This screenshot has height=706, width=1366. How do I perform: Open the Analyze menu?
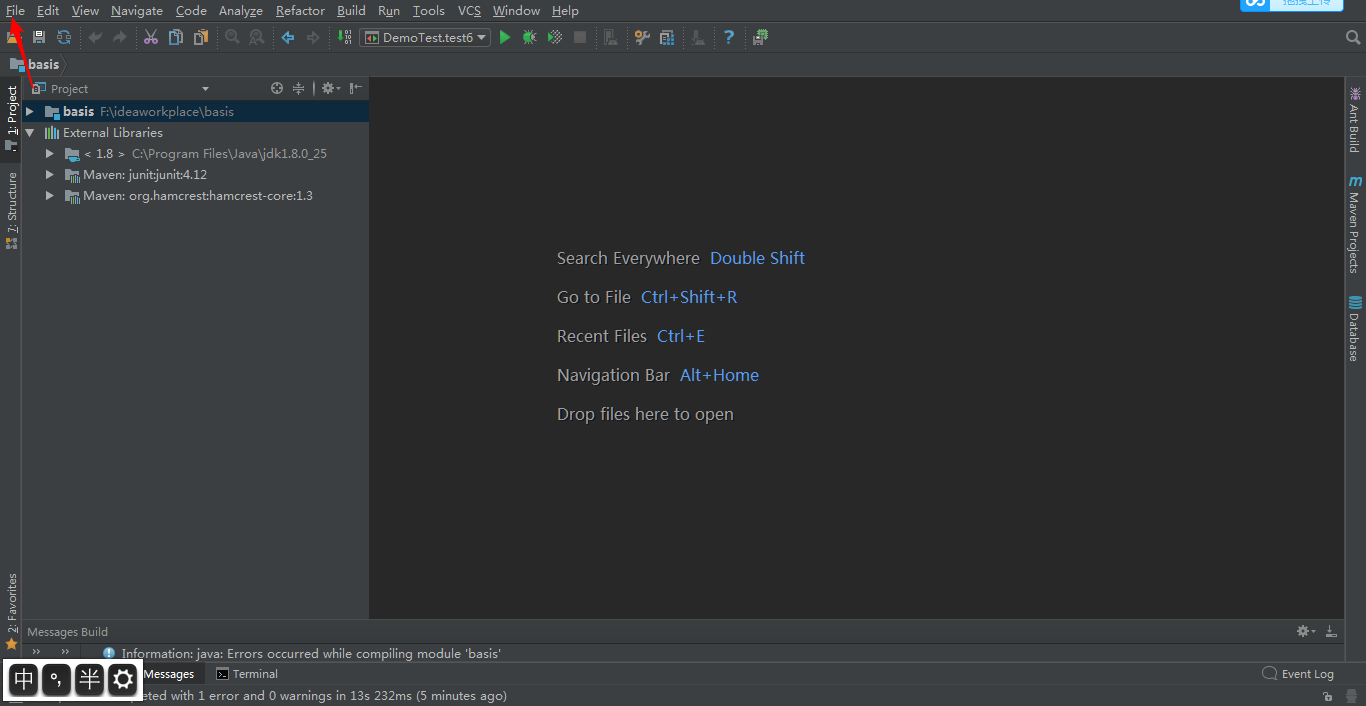click(x=240, y=10)
